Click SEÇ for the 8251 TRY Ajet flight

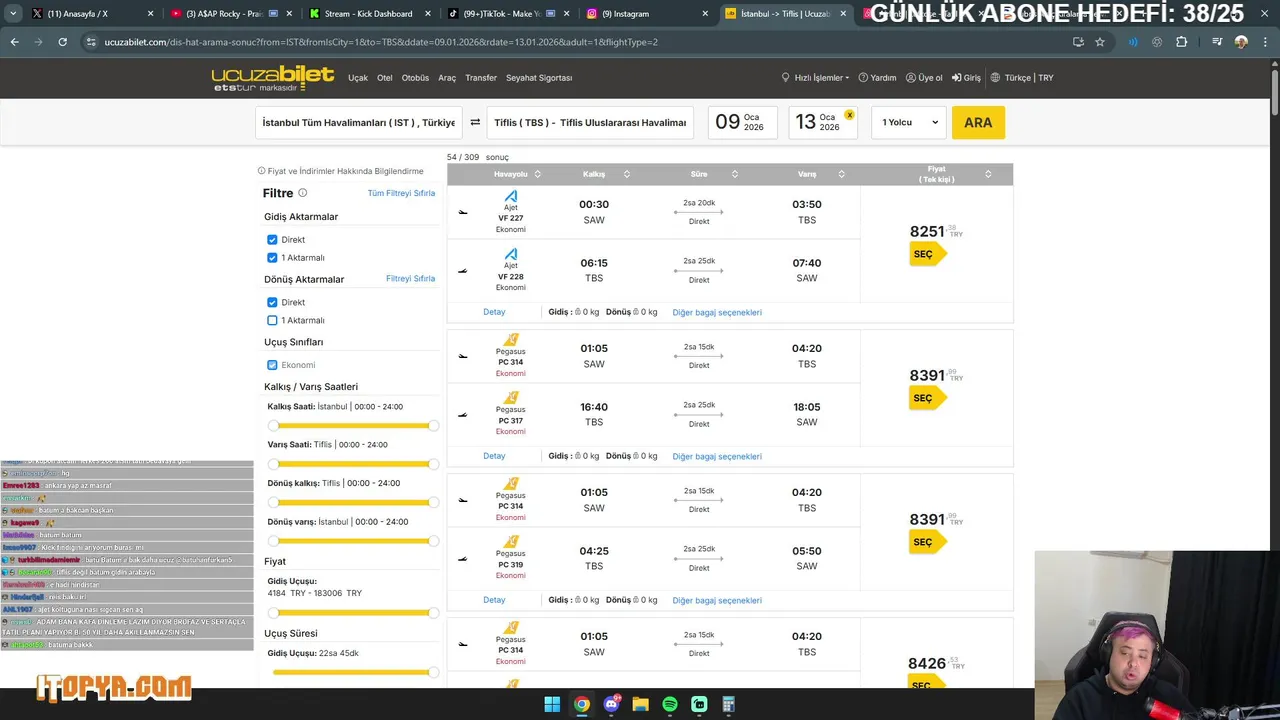pyautogui.click(x=926, y=254)
